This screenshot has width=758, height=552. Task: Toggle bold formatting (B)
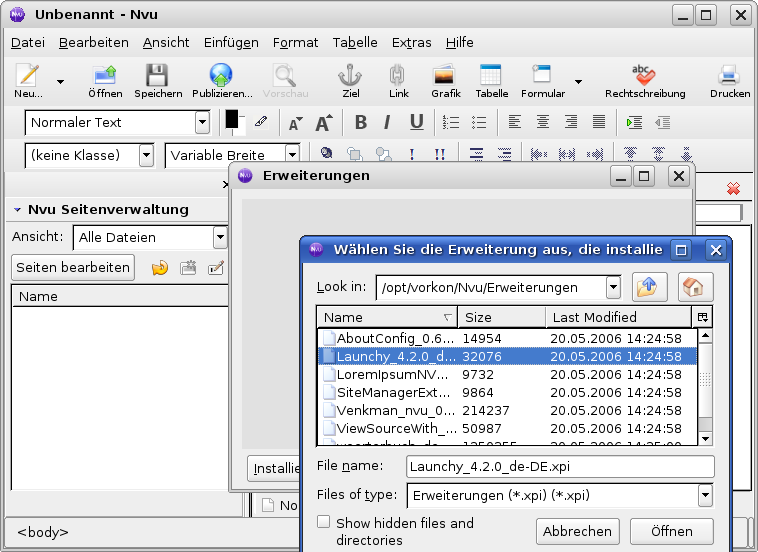click(361, 122)
